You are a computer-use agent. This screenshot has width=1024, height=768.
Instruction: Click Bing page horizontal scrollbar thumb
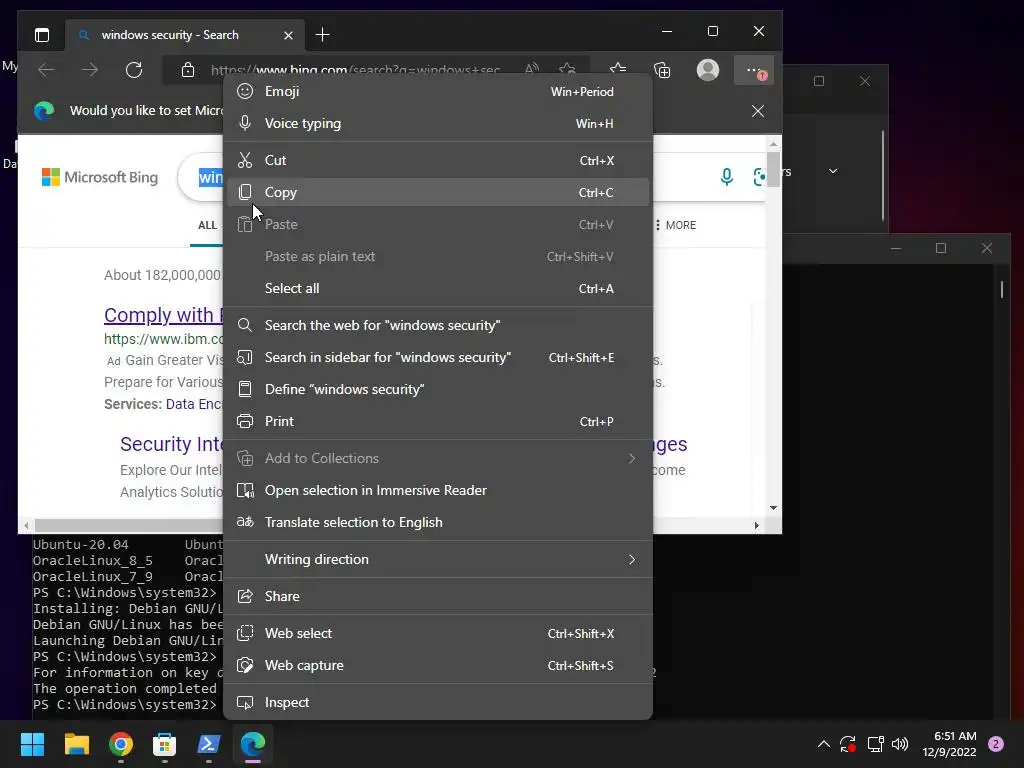[x=128, y=525]
